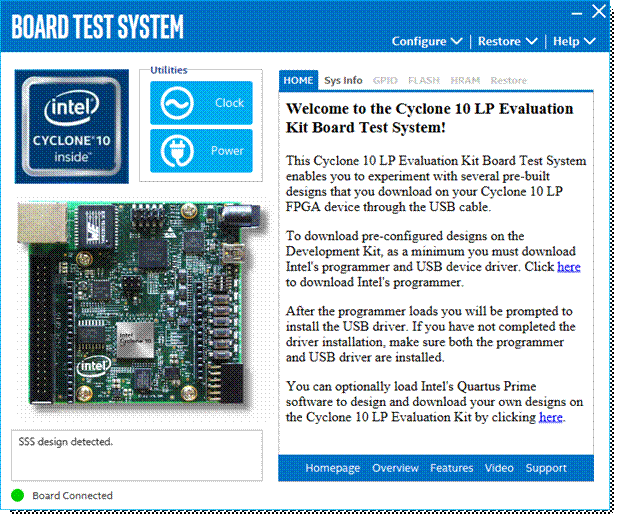Viewport: 623px width, 523px height.
Task: Open the Features link in bottom bar
Action: (x=451, y=468)
